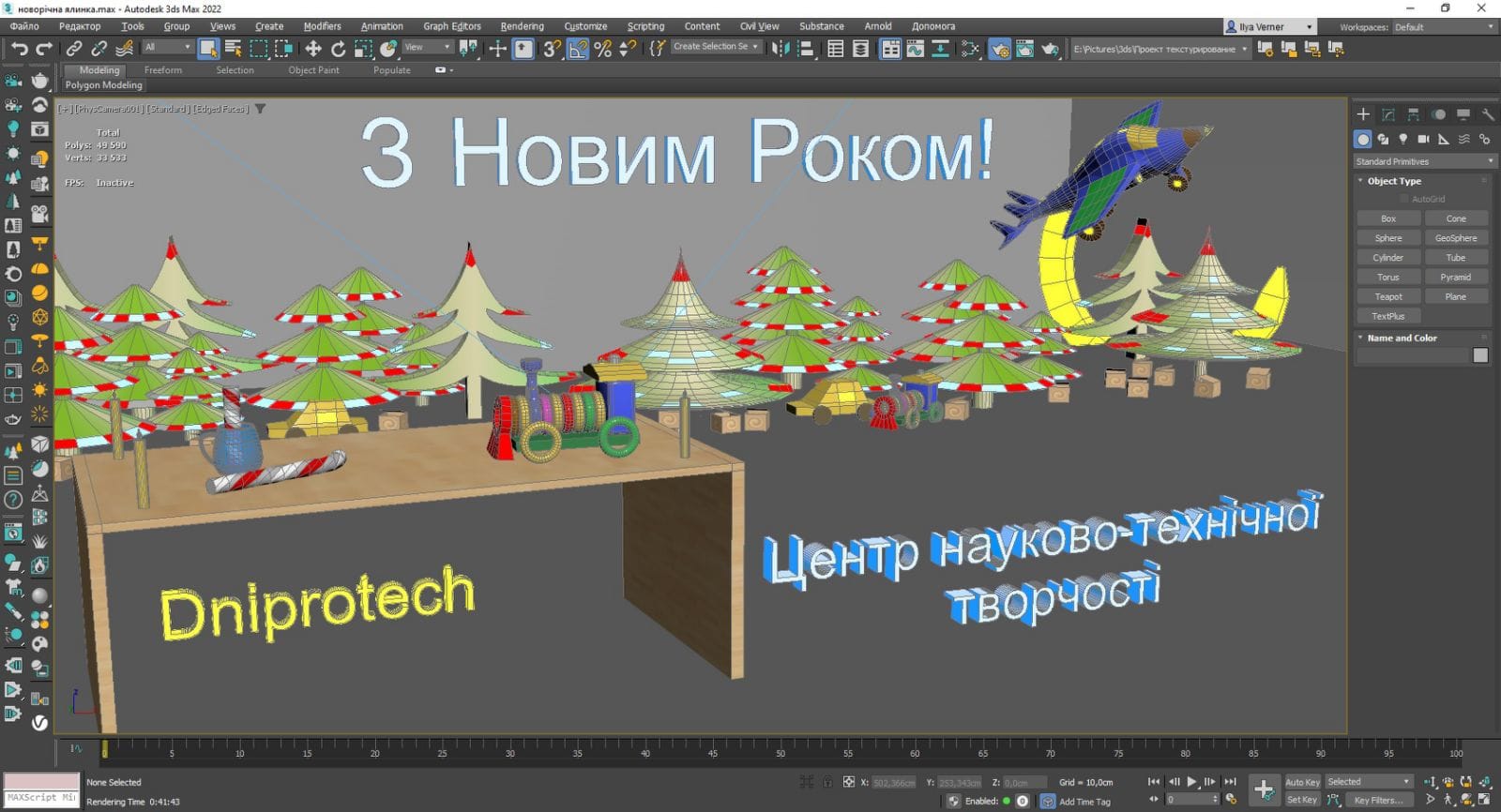Toggle Set Key mode
The image size is (1501, 812).
click(x=1302, y=800)
